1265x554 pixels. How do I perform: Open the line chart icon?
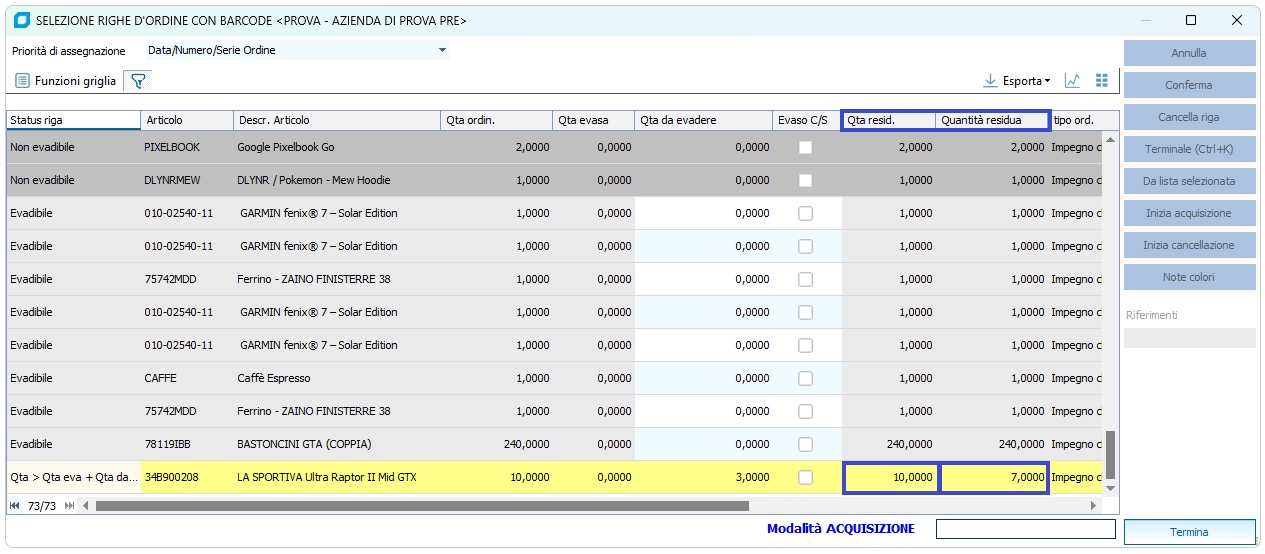tap(1073, 81)
